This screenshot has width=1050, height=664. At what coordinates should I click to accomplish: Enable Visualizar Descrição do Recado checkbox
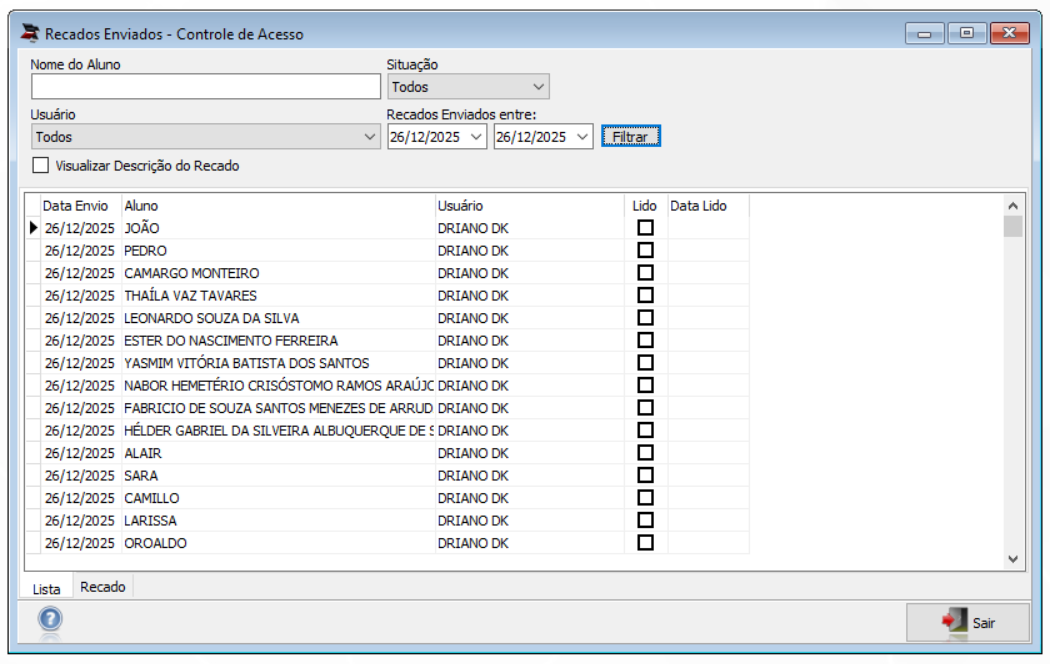tap(41, 165)
